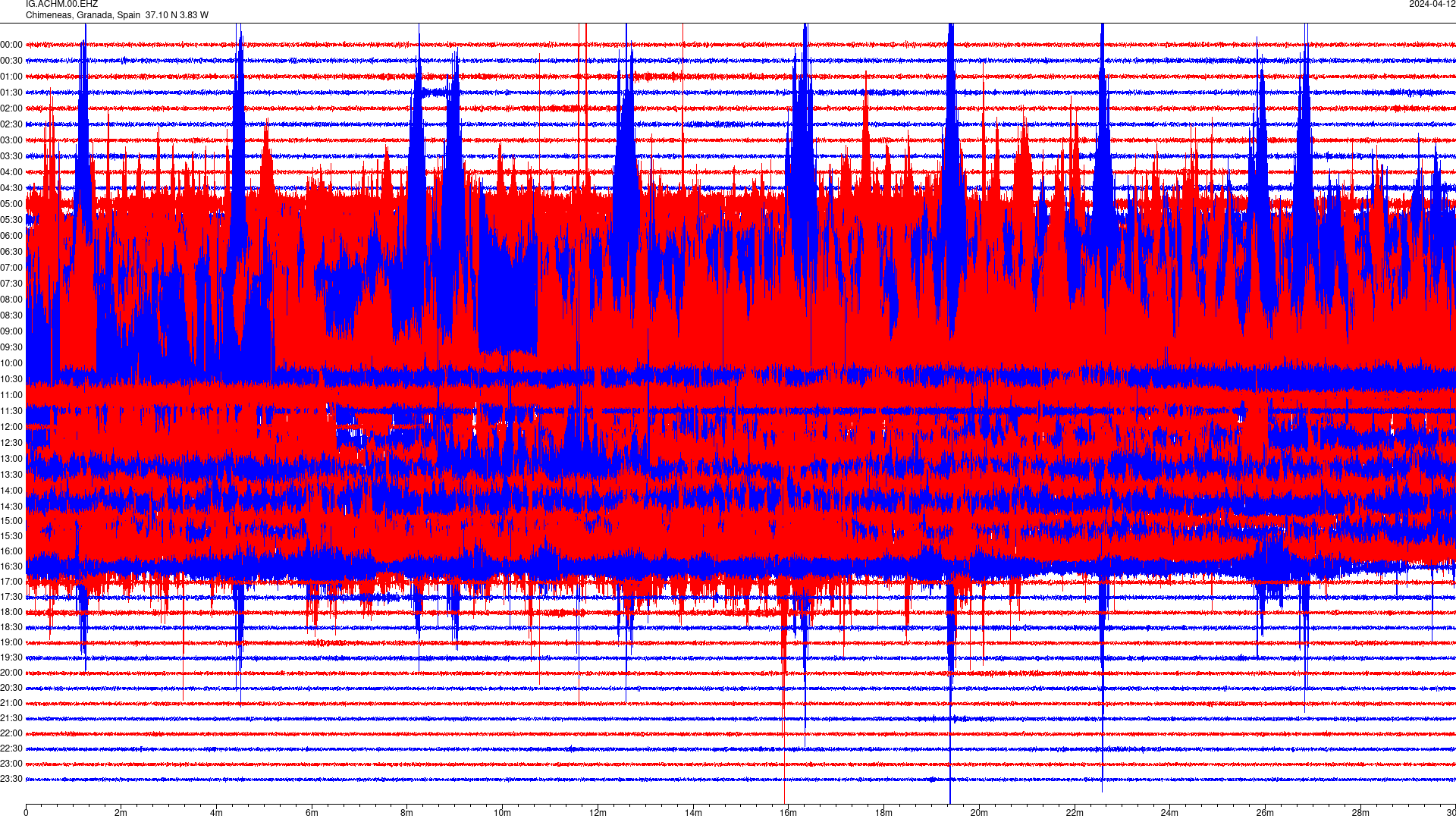Click the 4m tick on the time axis
The height and width of the screenshot is (819, 1456).
[x=216, y=813]
